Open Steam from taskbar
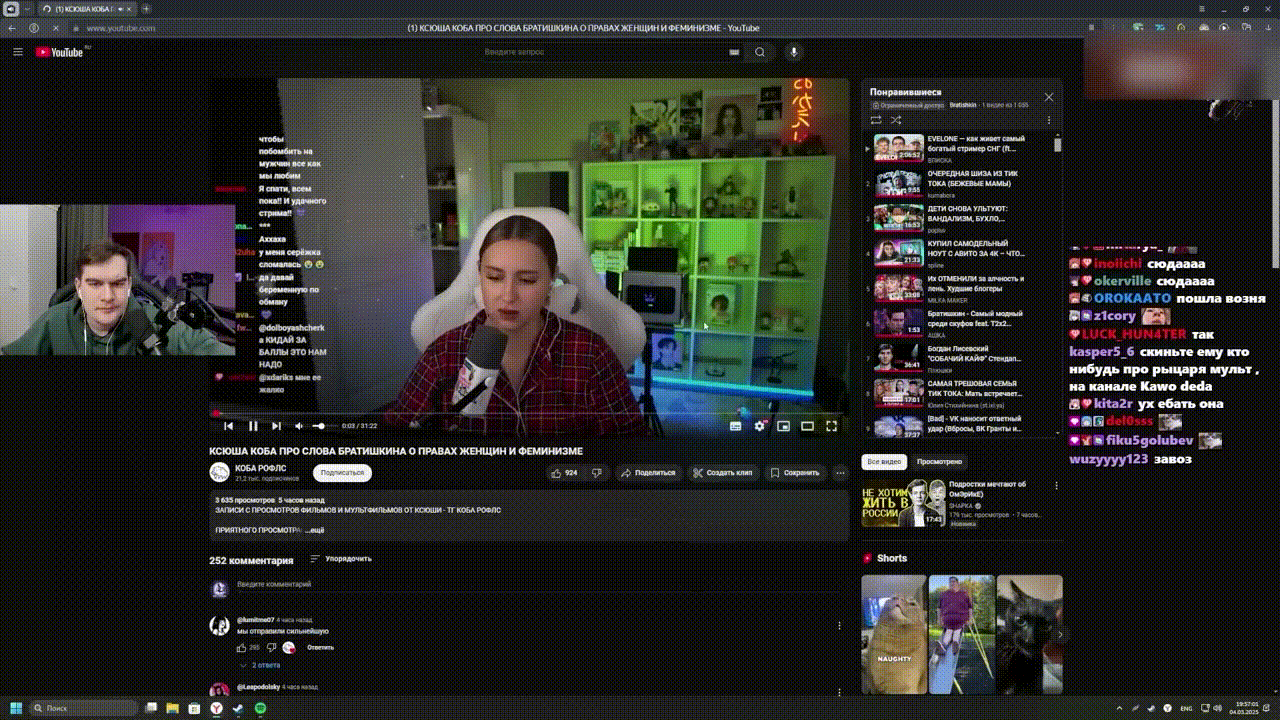 (x=238, y=708)
